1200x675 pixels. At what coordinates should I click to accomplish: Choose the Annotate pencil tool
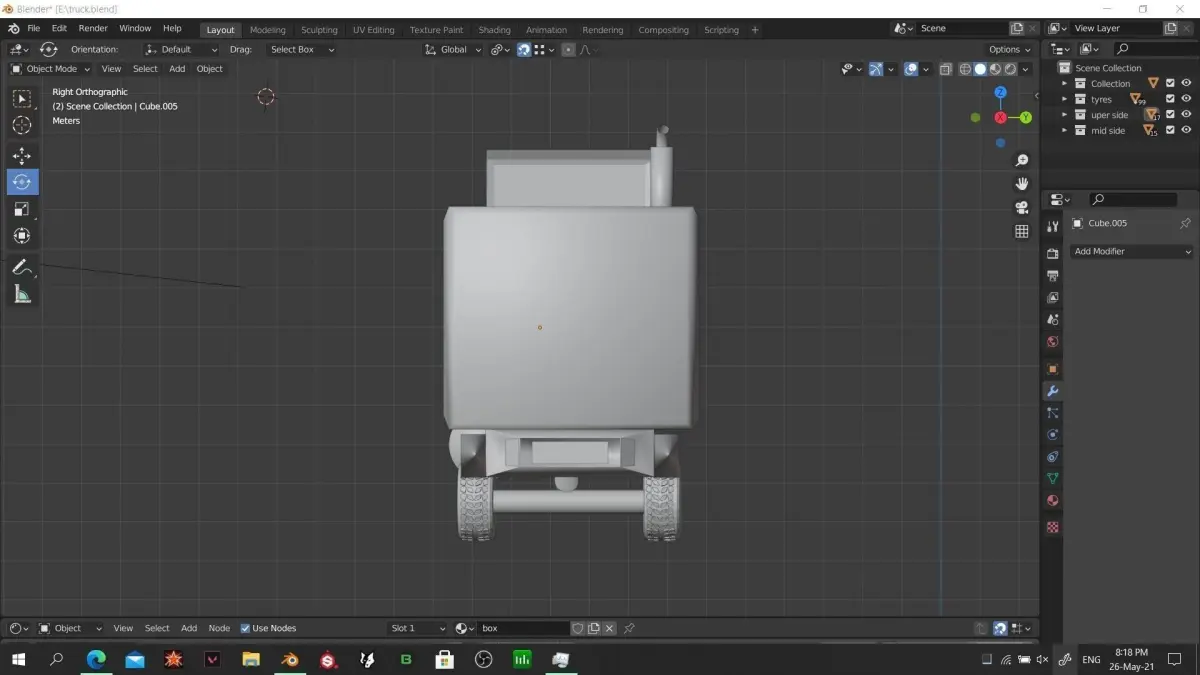coord(22,267)
